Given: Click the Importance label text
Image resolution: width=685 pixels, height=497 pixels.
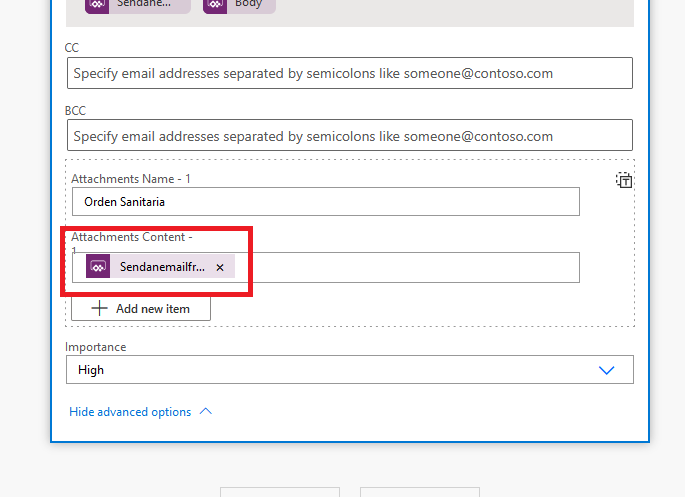Looking at the screenshot, I should 96,347.
